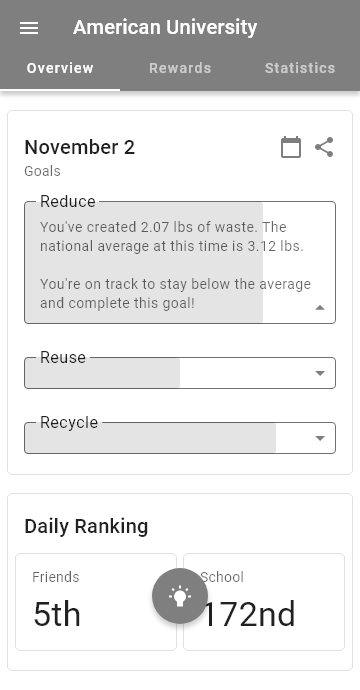Switch to the Rewards tab
The height and width of the screenshot is (690, 360).
tap(180, 68)
